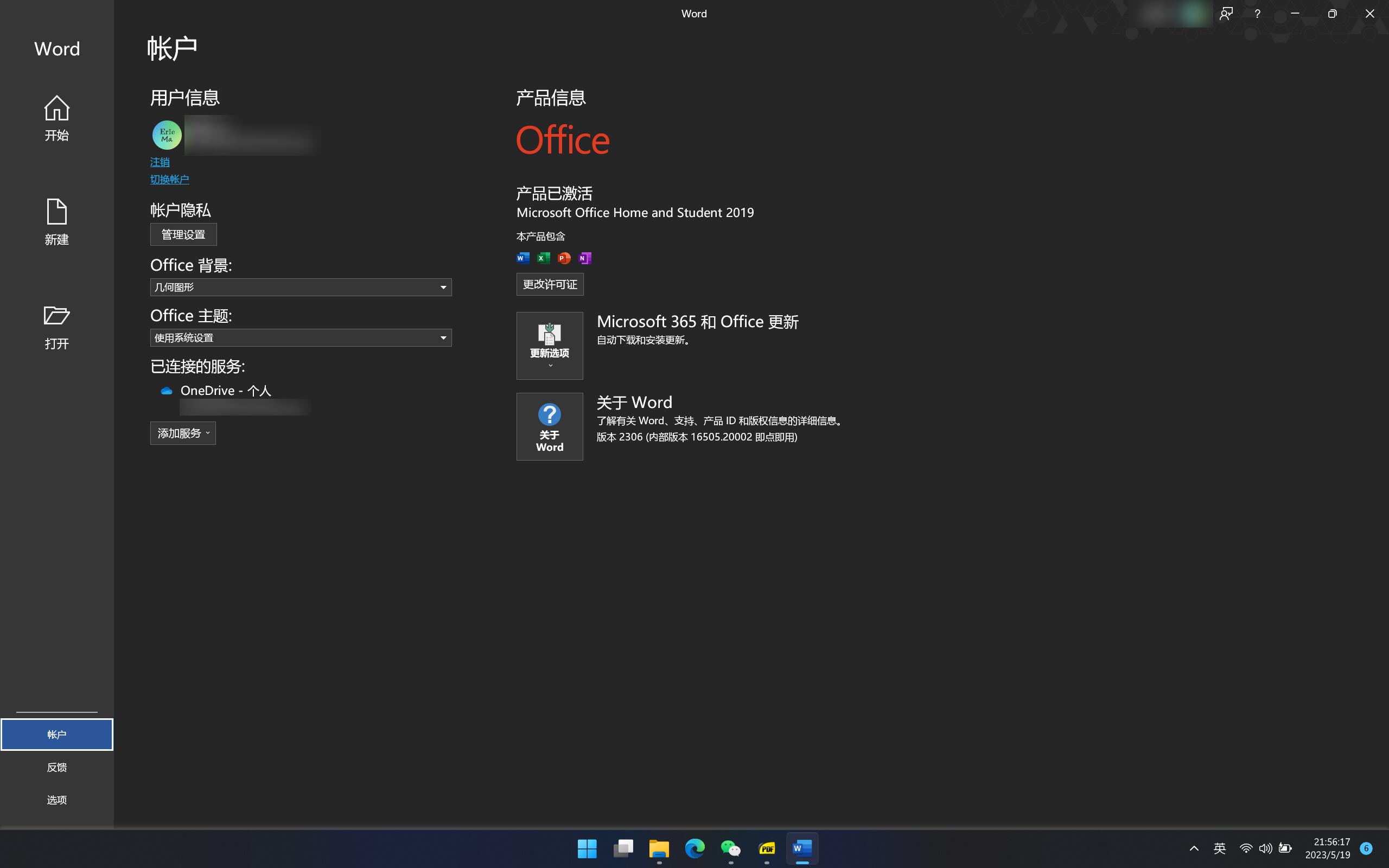1389x868 pixels.
Task: Click the New document (新建) icon
Action: 56,221
